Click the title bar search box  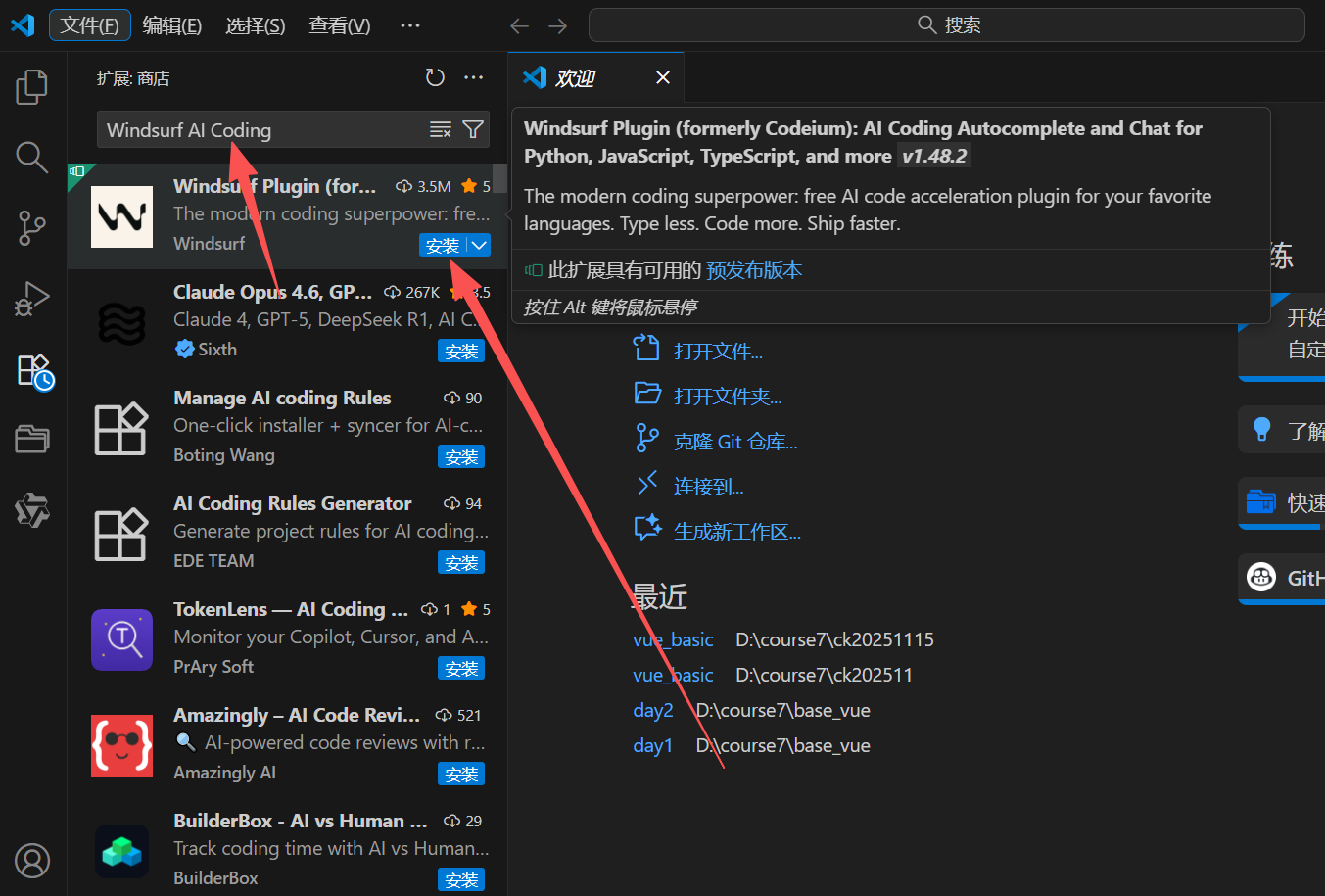pos(946,25)
